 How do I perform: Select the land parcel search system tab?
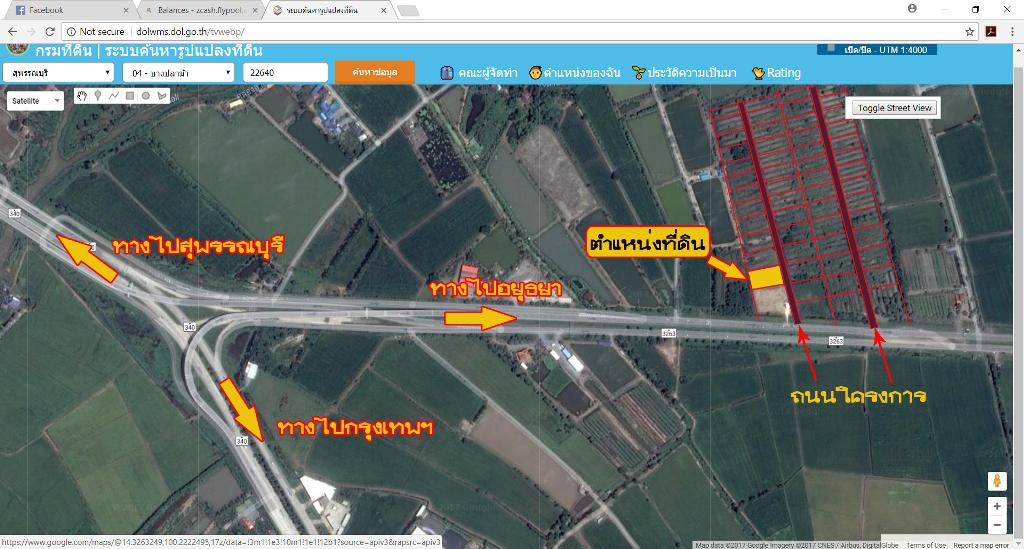pos(330,10)
